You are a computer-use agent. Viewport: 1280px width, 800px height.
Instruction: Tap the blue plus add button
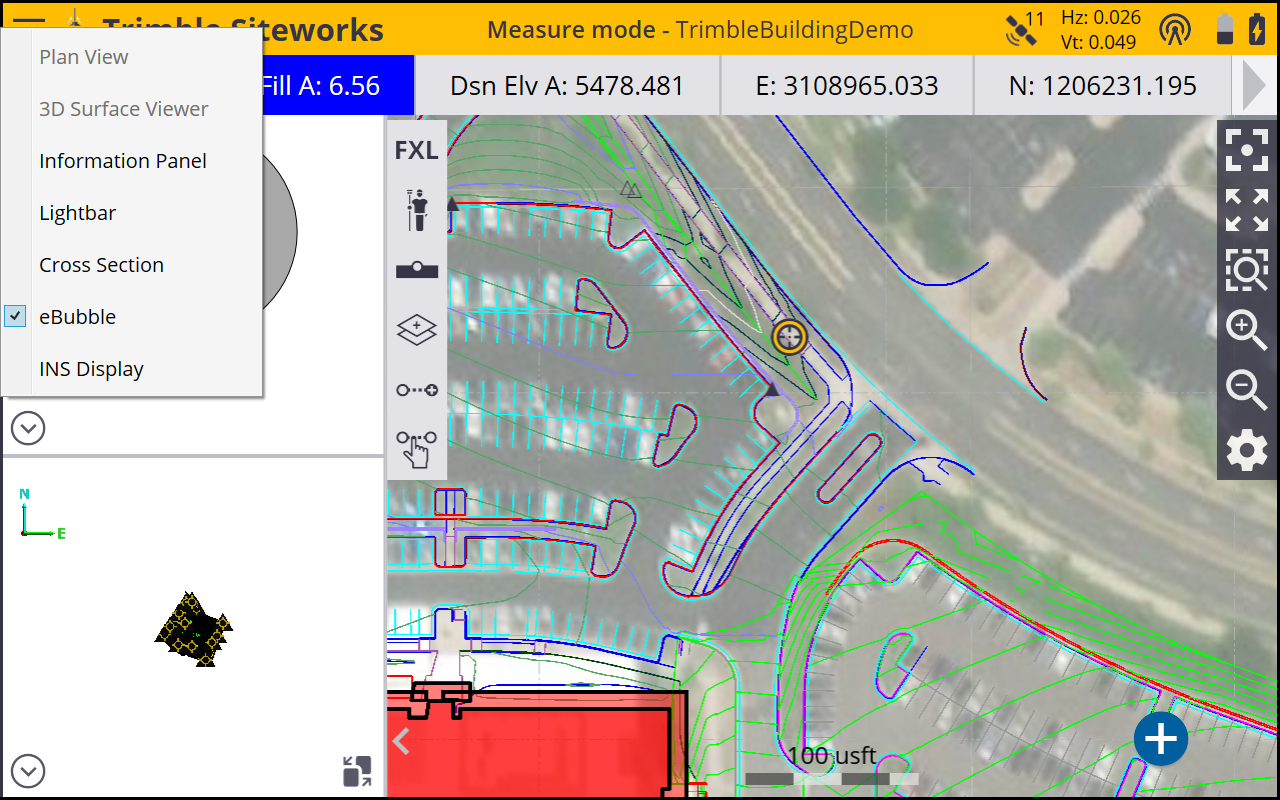pyautogui.click(x=1161, y=740)
